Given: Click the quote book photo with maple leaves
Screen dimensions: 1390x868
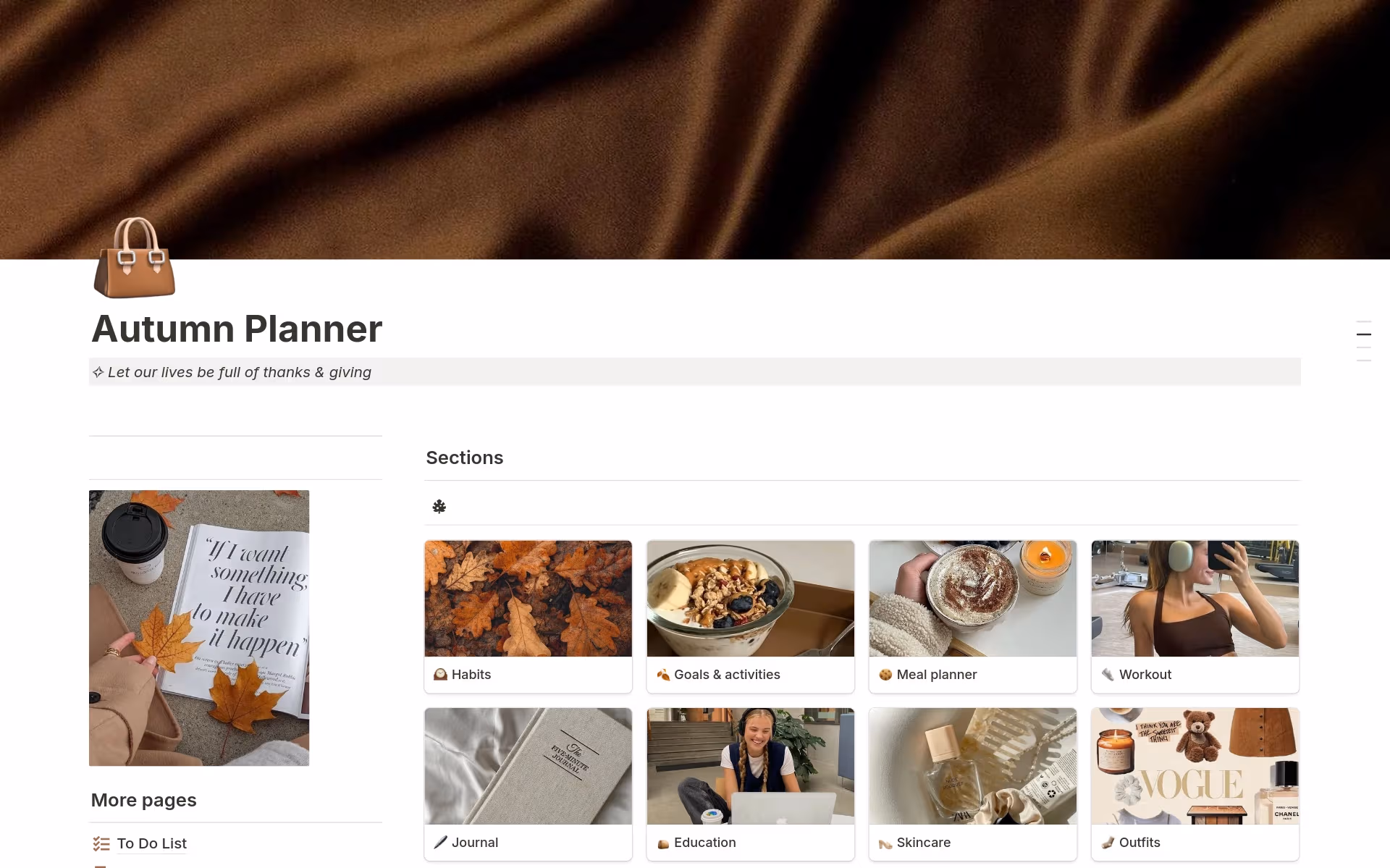Looking at the screenshot, I should pos(199,628).
